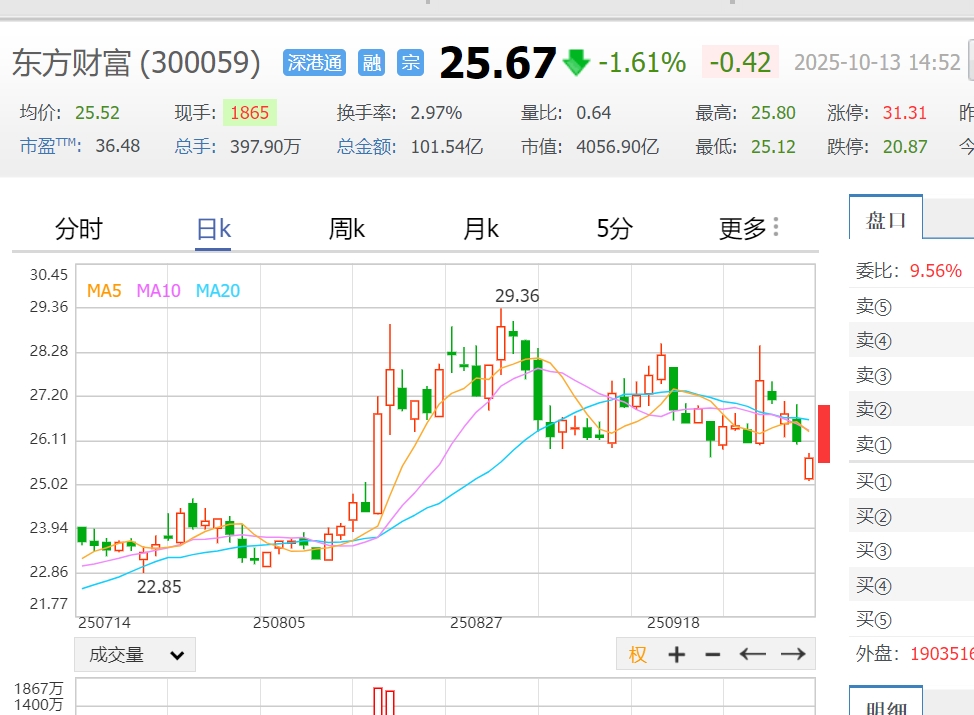Screen dimensions: 974x715
Task: Expand the 更多 chart period menu
Action: (749, 229)
